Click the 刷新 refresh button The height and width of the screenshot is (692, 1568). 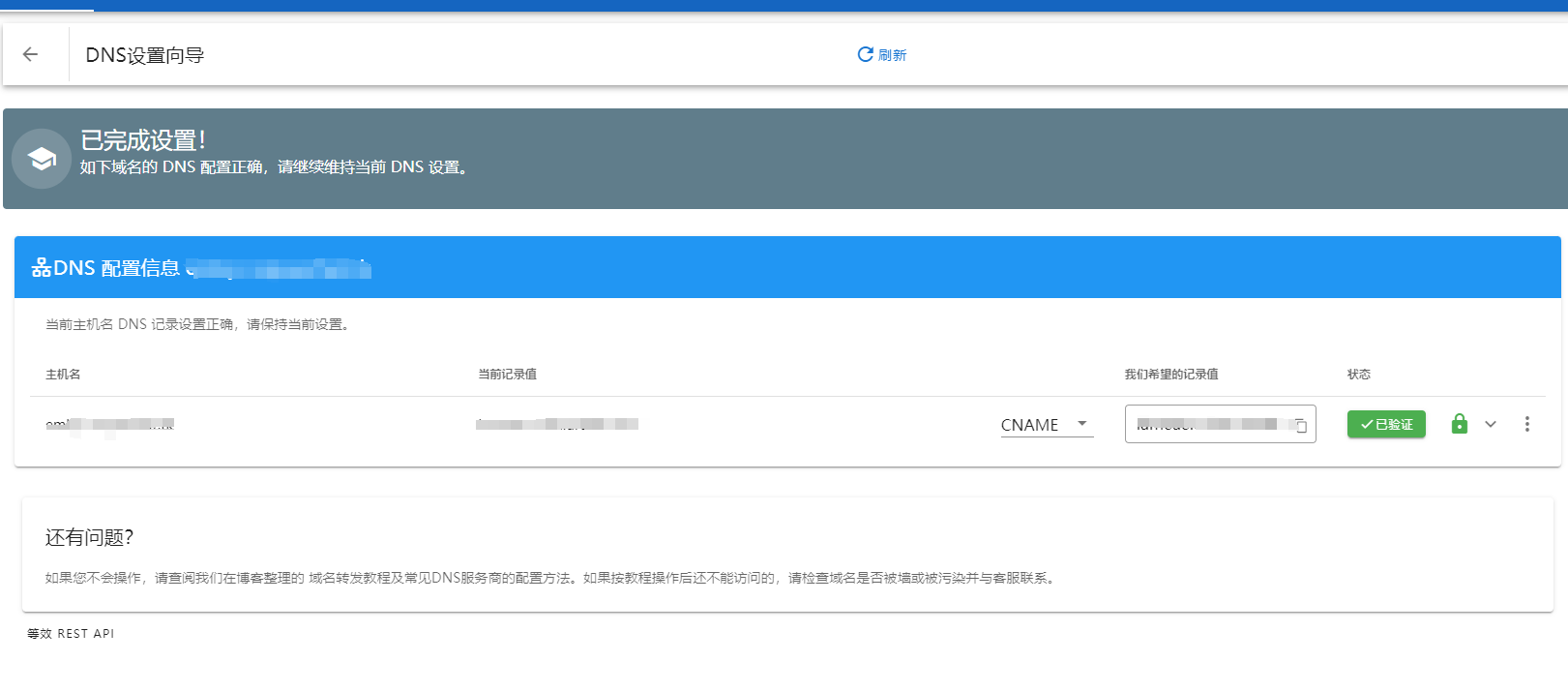point(881,55)
